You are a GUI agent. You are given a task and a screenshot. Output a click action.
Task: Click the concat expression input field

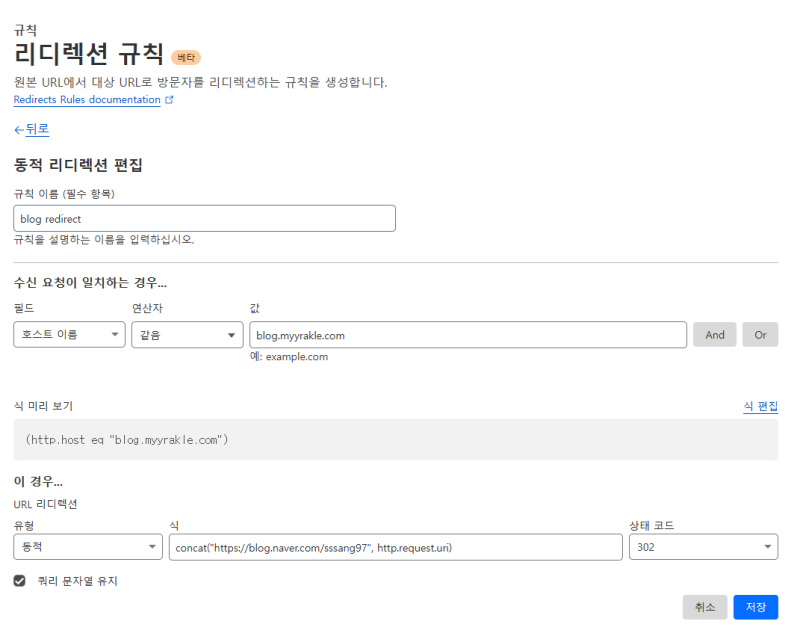click(395, 547)
